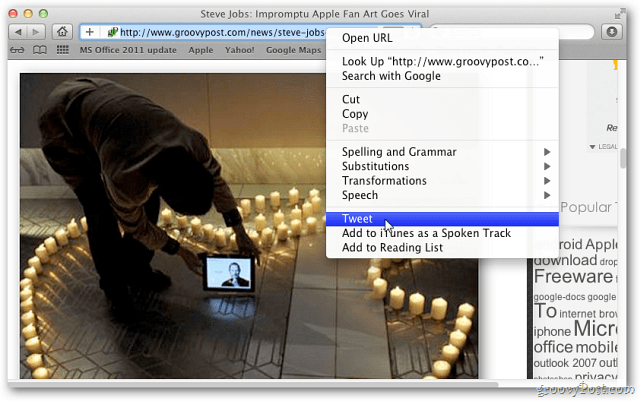Click the office tag link
The width and height of the screenshot is (640, 401).
pyautogui.click(x=553, y=347)
